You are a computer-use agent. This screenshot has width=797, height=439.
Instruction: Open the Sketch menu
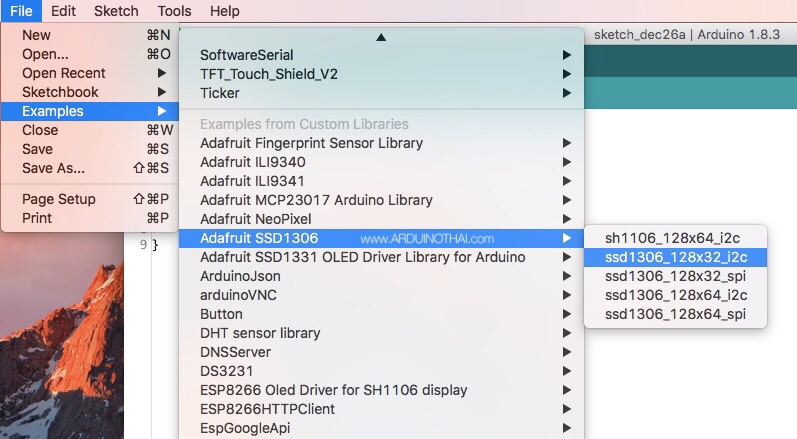[x=116, y=11]
